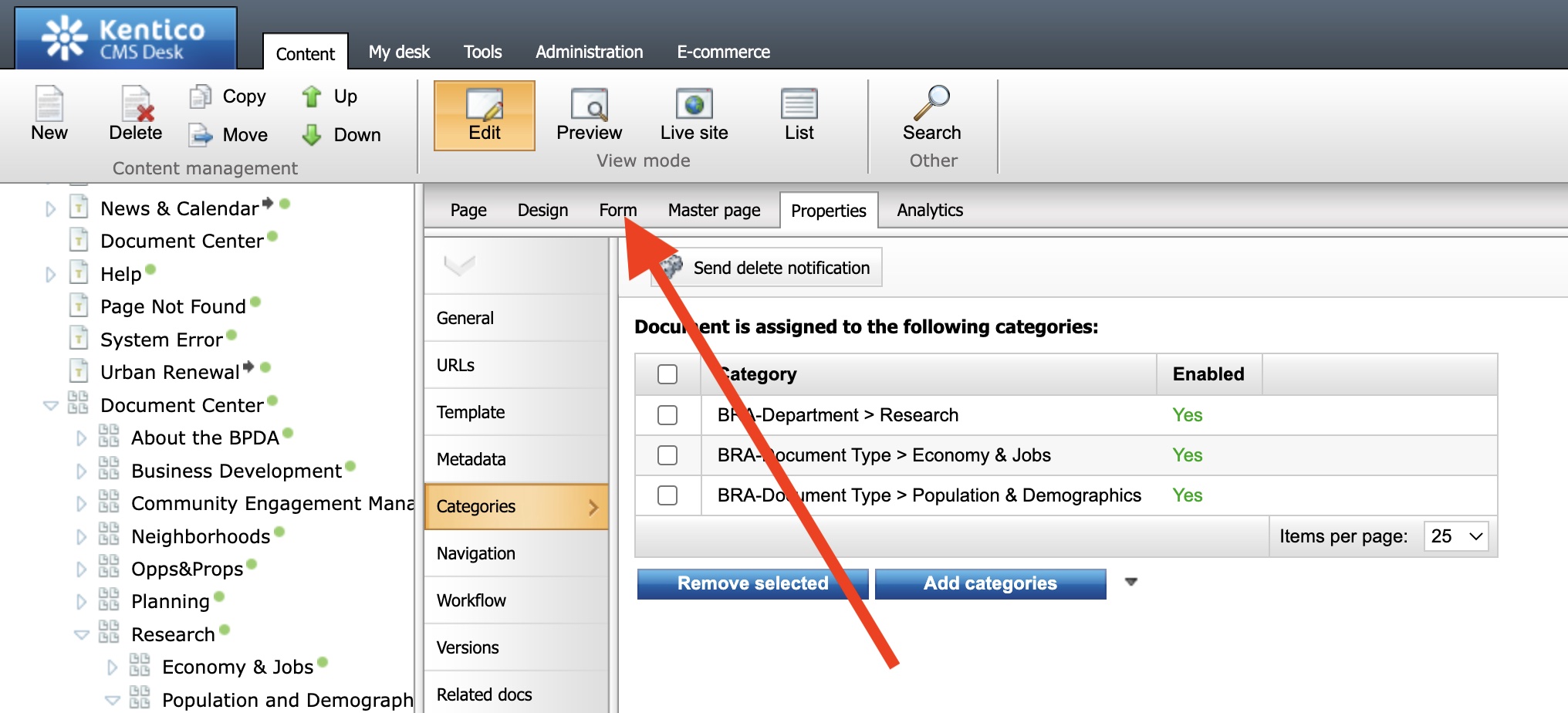Expand the Neighborhoods tree node
Screen dimensions: 1568x713
point(82,537)
